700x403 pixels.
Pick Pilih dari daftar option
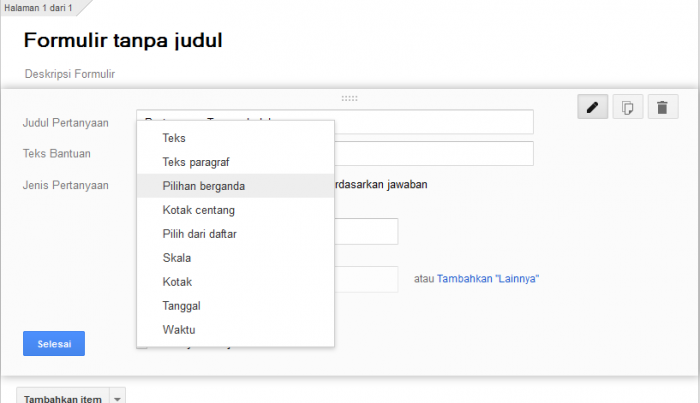tap(235, 234)
